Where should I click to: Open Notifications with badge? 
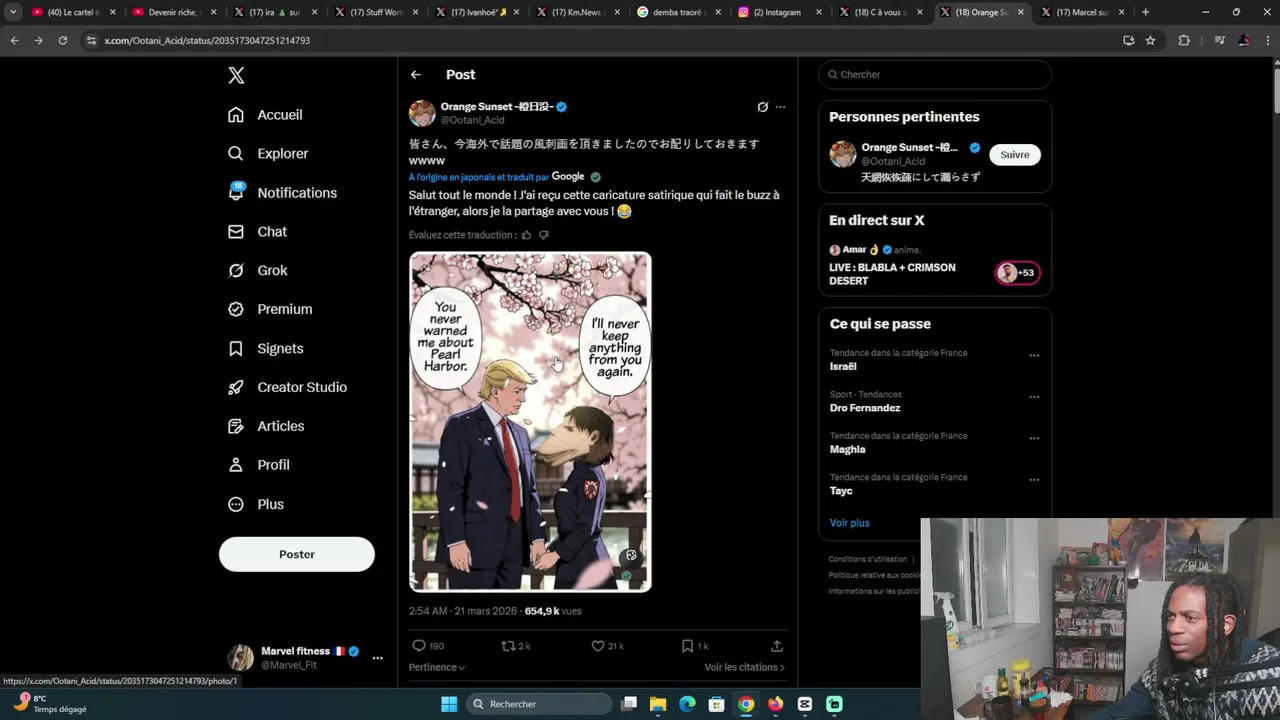[282, 193]
